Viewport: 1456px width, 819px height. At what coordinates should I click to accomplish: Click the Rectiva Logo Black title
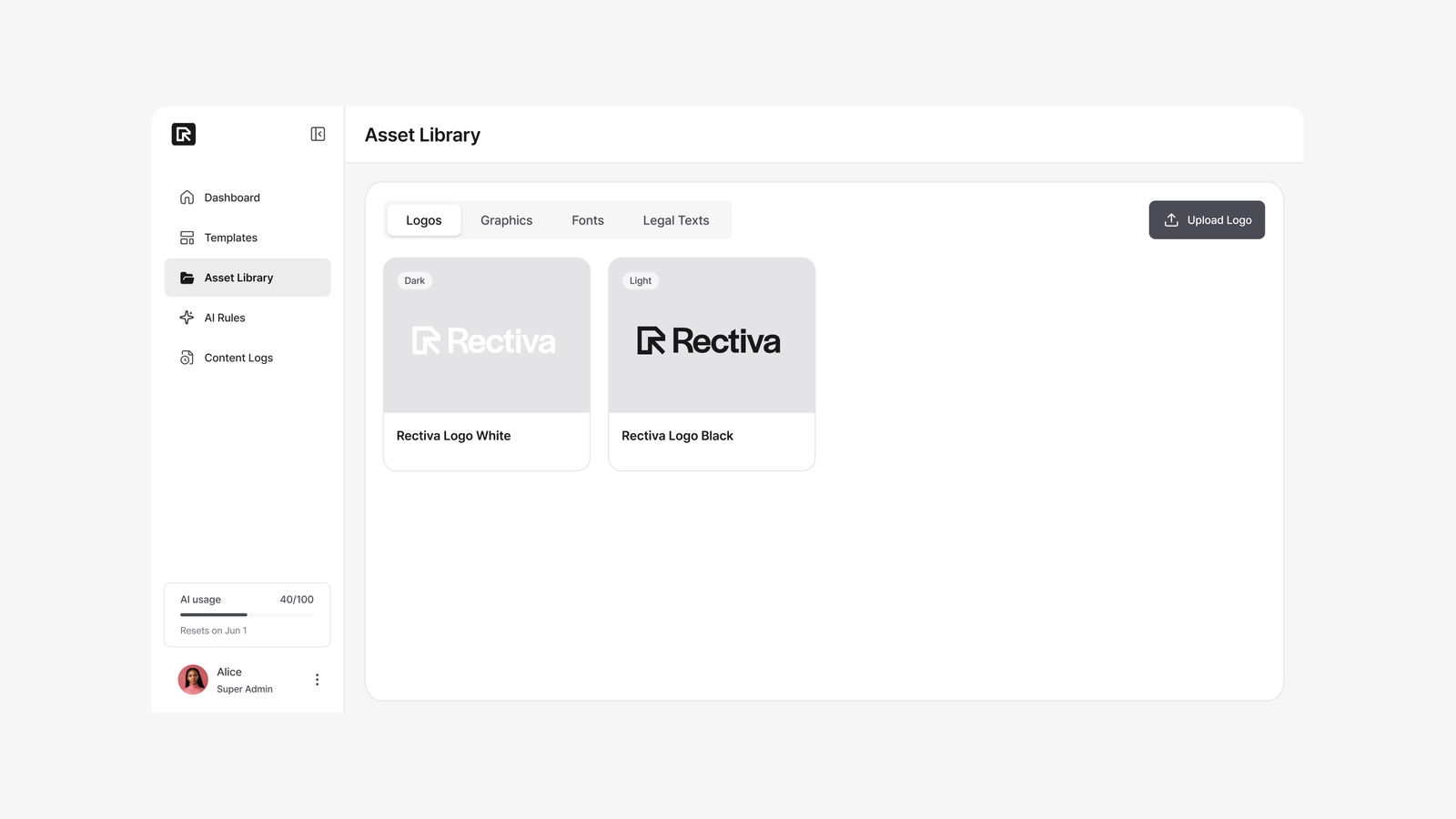tap(677, 436)
